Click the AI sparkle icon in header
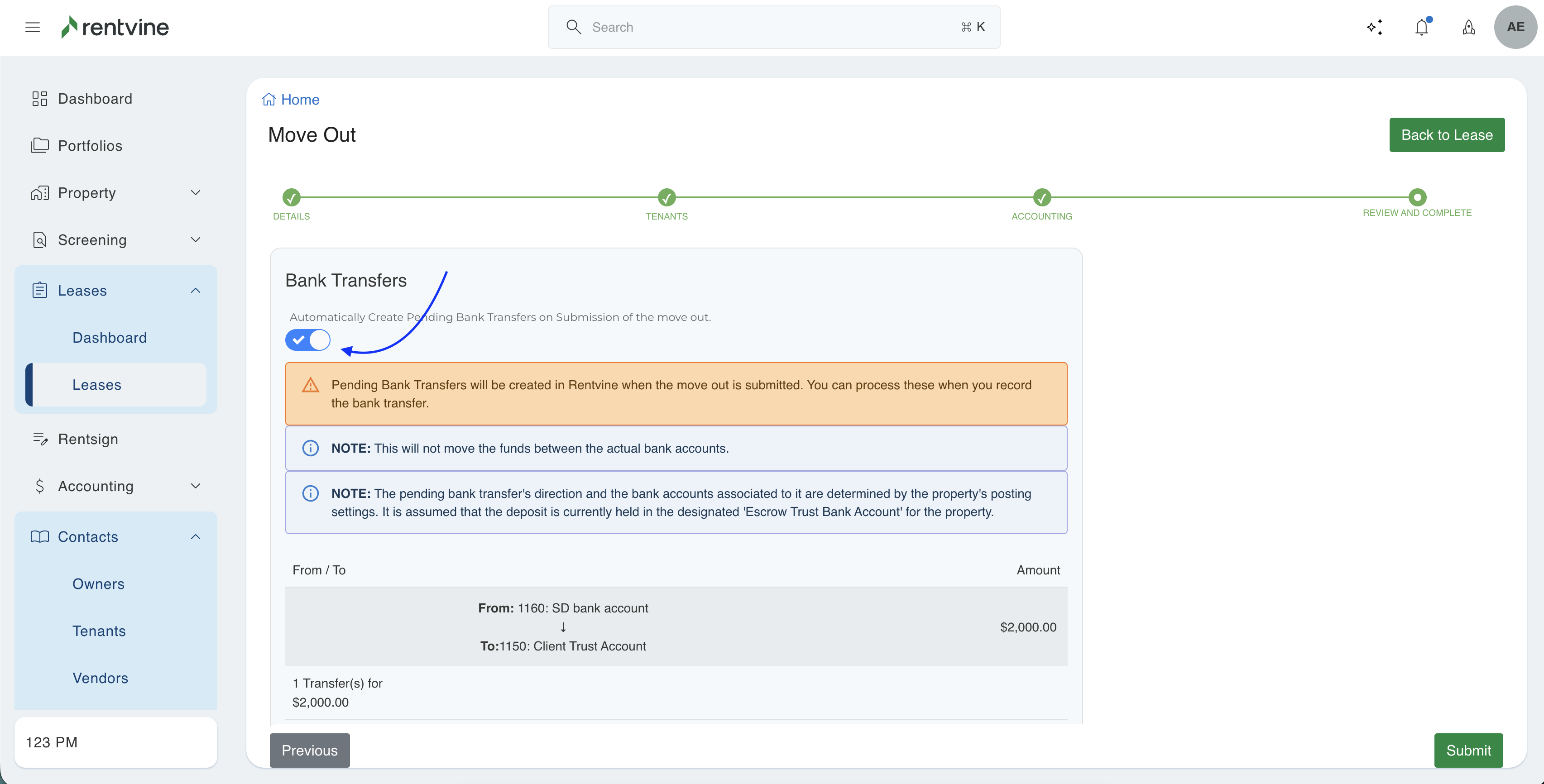 [1374, 27]
